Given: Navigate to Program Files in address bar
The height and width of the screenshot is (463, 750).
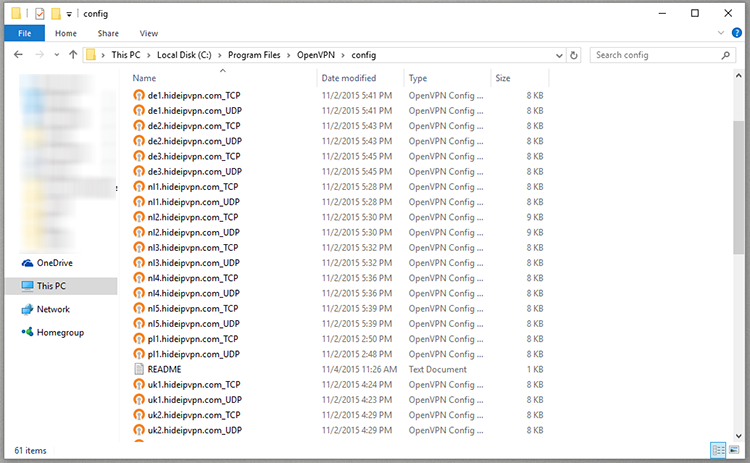Looking at the screenshot, I should [254, 55].
